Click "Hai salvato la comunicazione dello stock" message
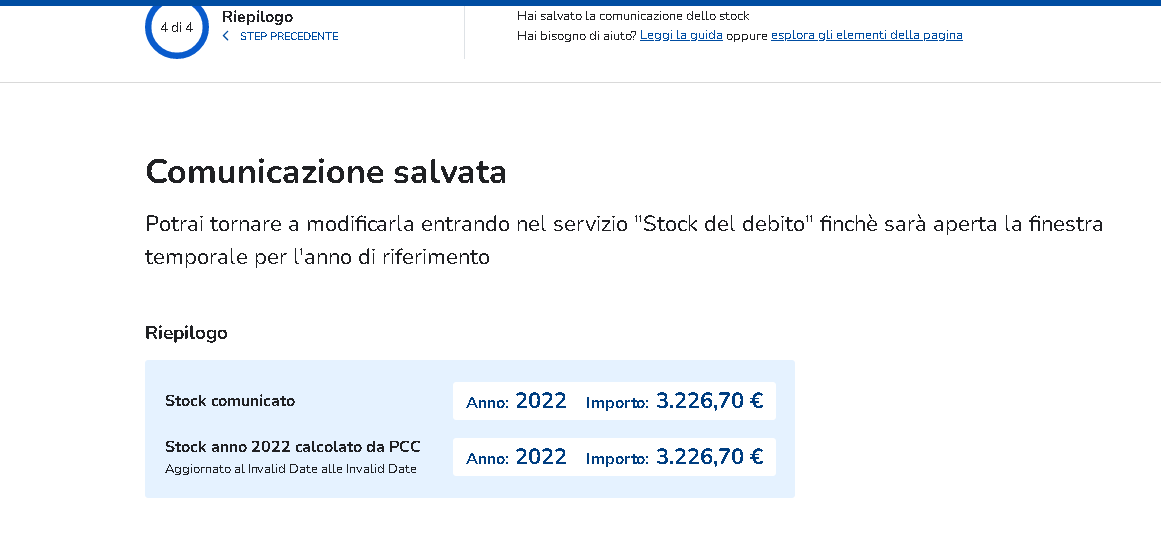 (633, 16)
